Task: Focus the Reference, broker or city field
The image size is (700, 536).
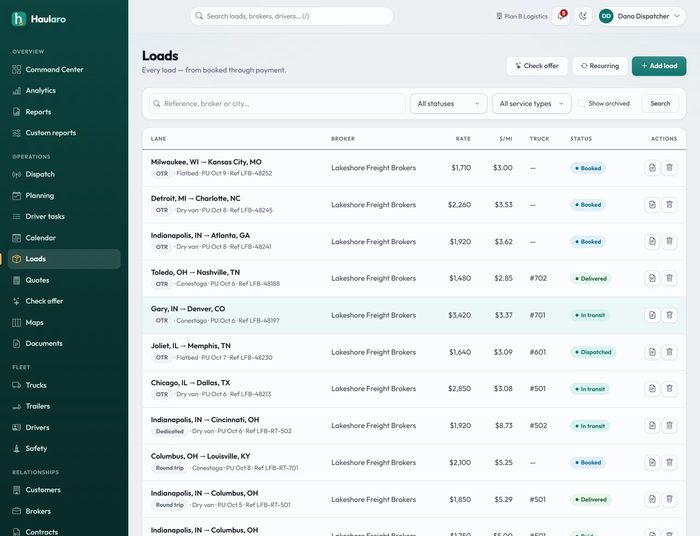Action: 277,104
